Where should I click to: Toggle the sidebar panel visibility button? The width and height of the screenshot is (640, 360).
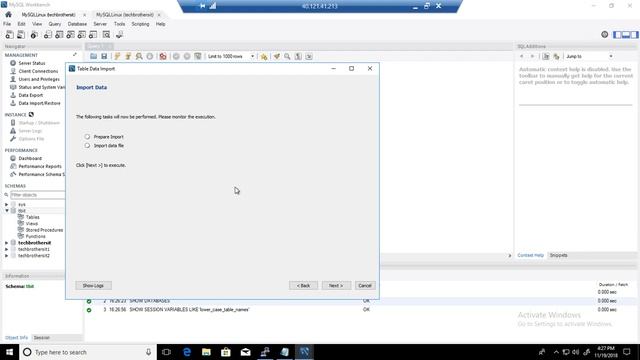click(618, 35)
